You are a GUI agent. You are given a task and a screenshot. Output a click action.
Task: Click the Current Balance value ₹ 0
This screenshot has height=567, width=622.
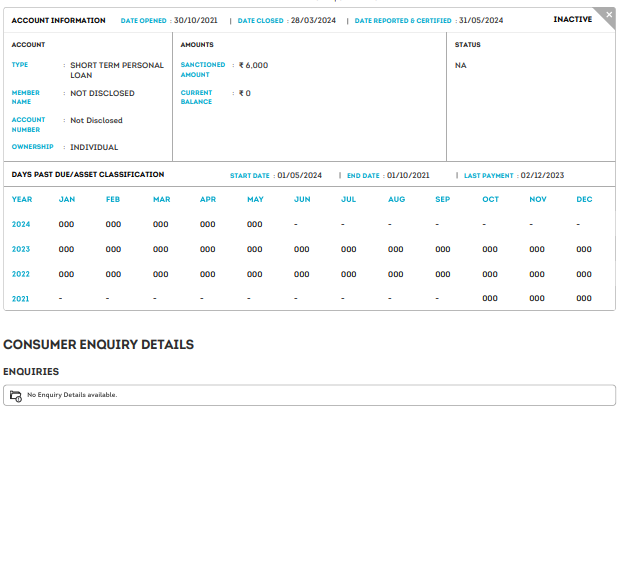pyautogui.click(x=245, y=93)
